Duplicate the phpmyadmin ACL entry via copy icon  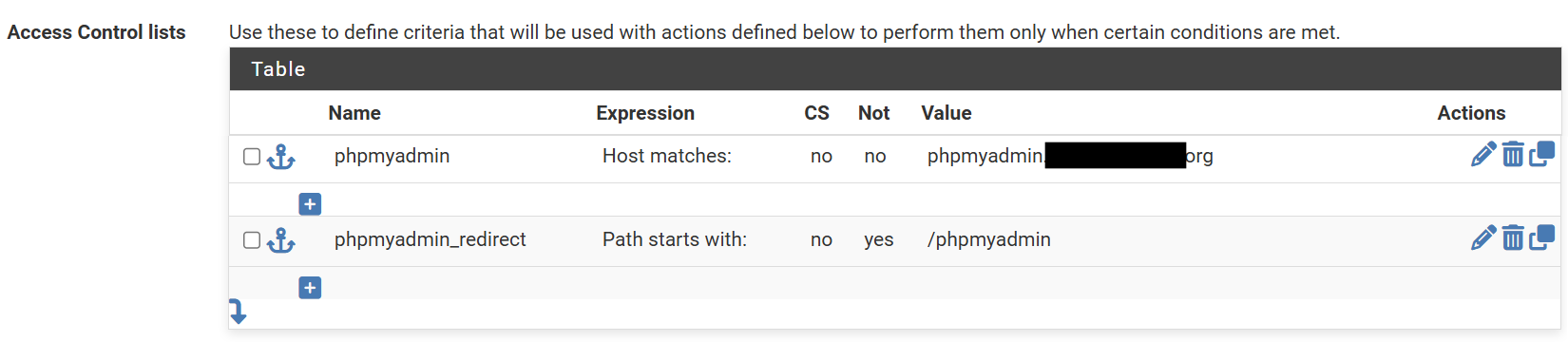point(1541,153)
